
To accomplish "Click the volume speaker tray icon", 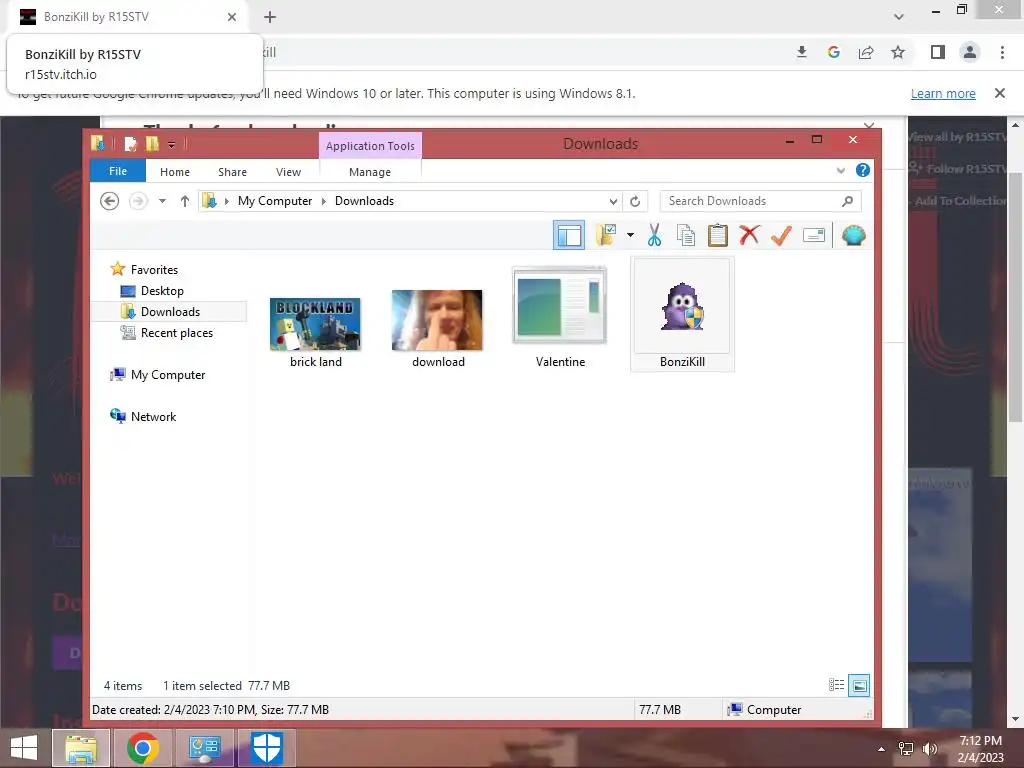I will click(930, 748).
